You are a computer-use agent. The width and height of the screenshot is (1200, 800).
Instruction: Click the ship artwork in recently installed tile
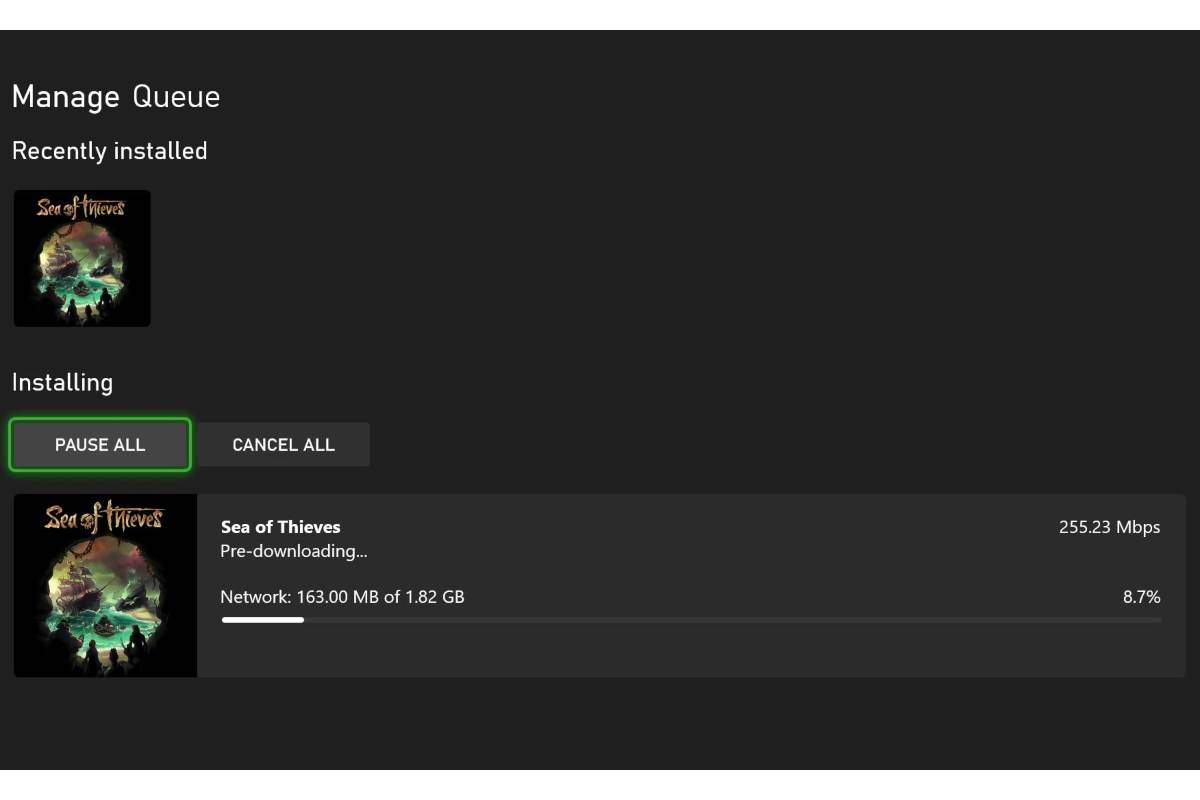(x=70, y=258)
